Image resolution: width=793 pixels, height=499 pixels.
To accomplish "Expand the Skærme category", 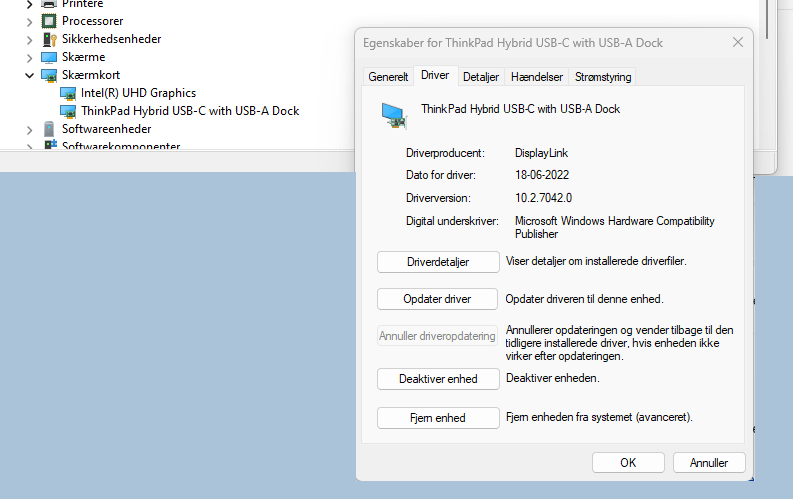I will pyautogui.click(x=29, y=58).
